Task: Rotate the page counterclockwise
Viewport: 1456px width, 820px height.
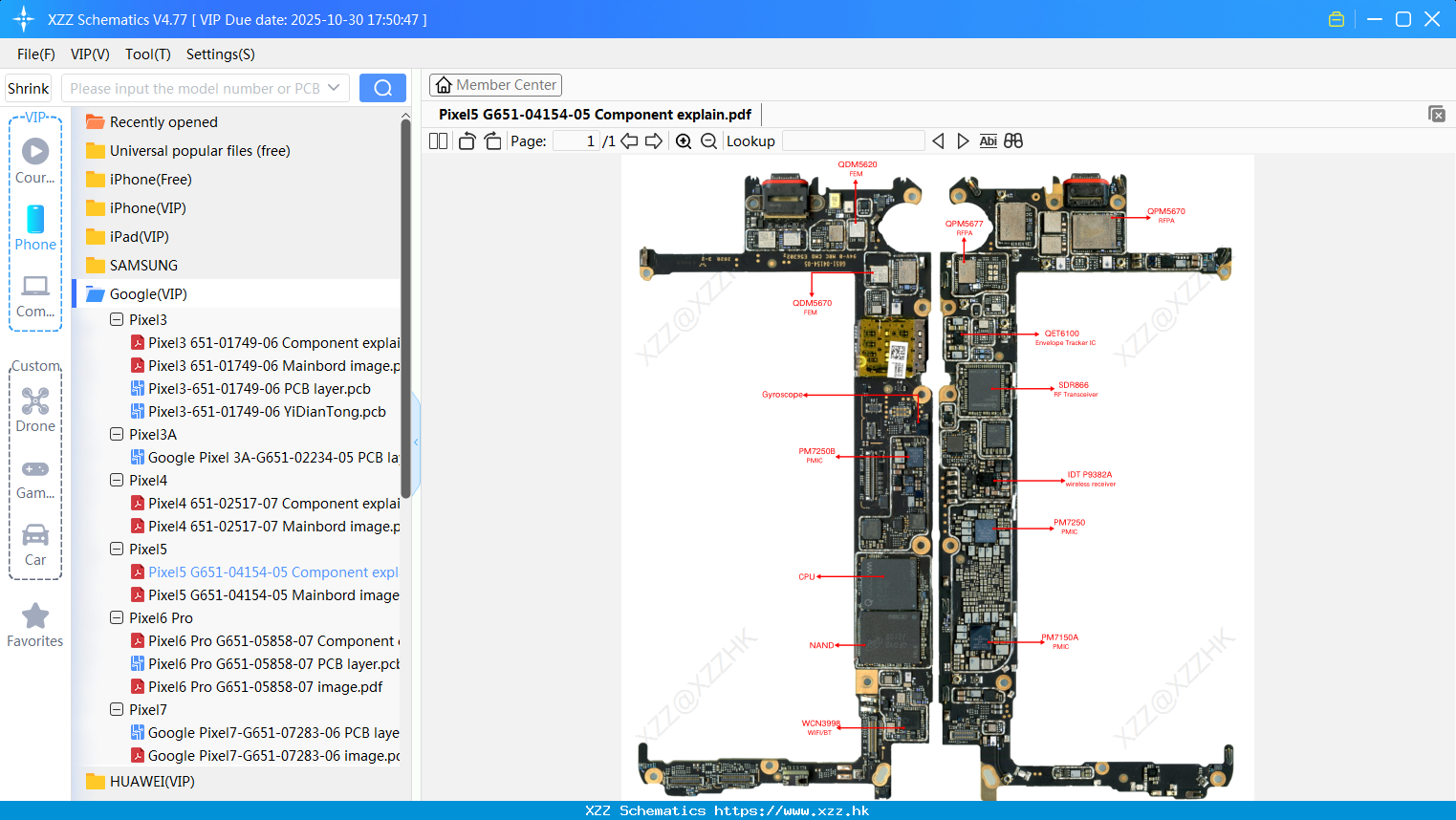Action: [x=467, y=140]
